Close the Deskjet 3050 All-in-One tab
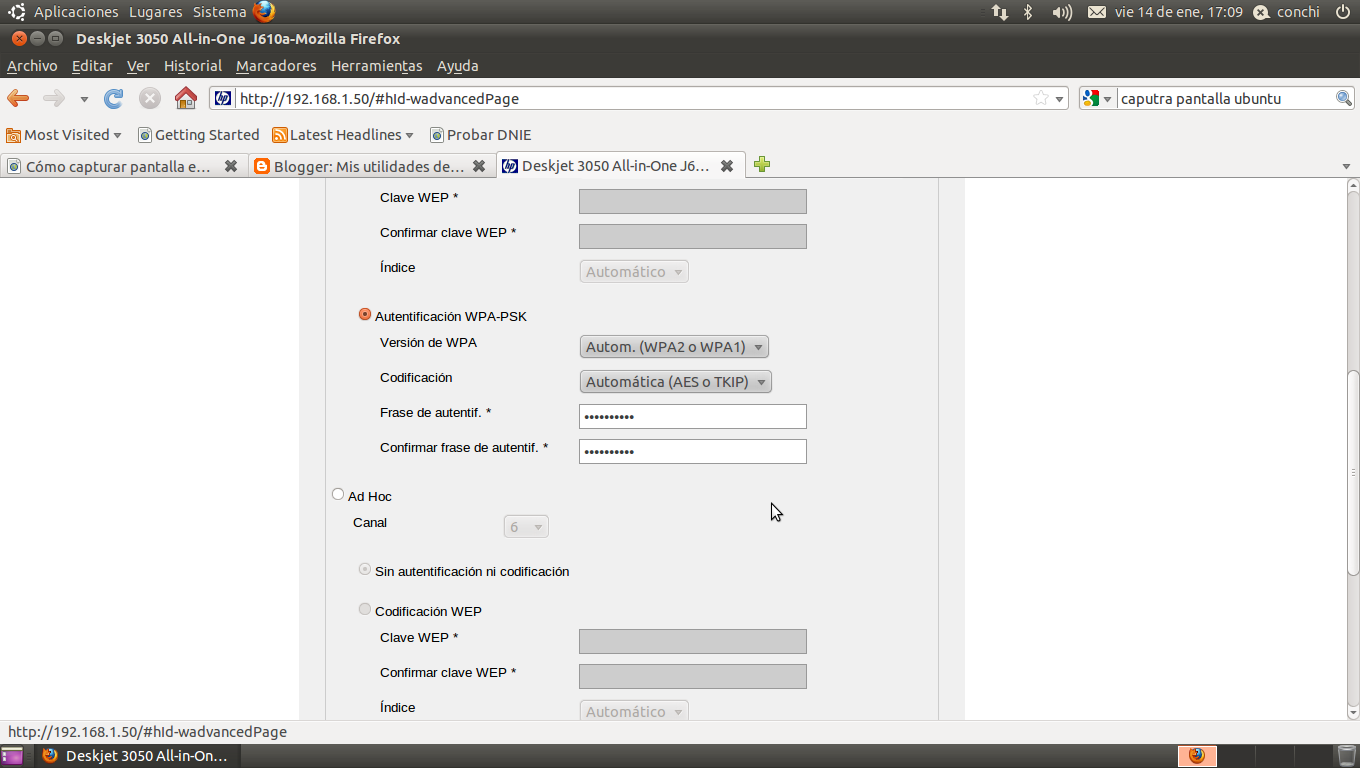1360x768 pixels. point(727,166)
